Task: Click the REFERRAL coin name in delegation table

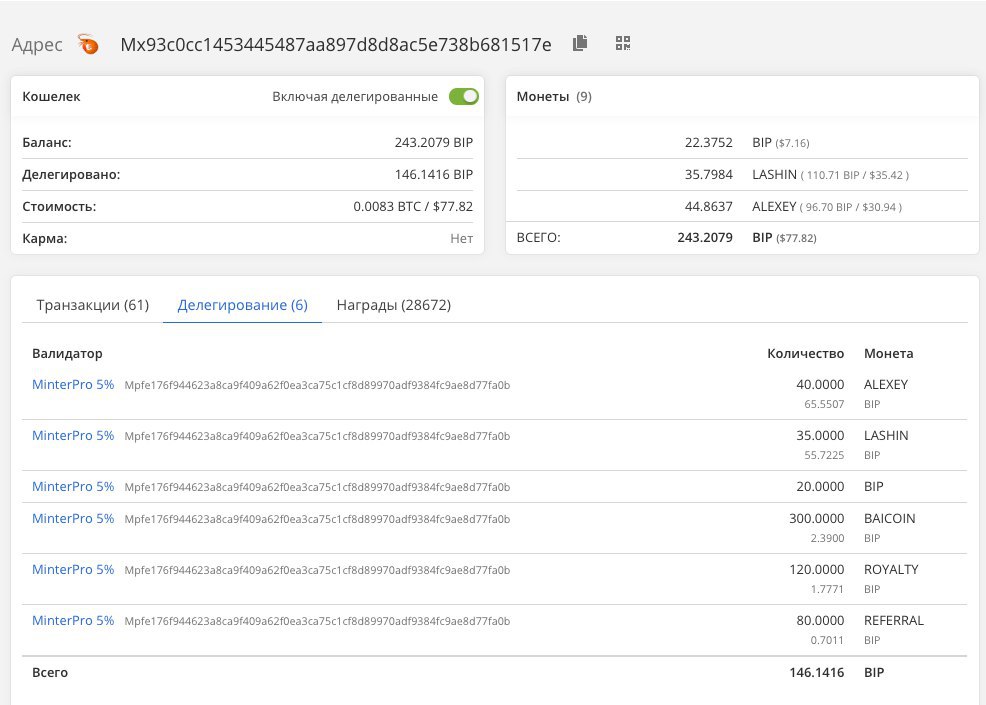Action: point(894,620)
